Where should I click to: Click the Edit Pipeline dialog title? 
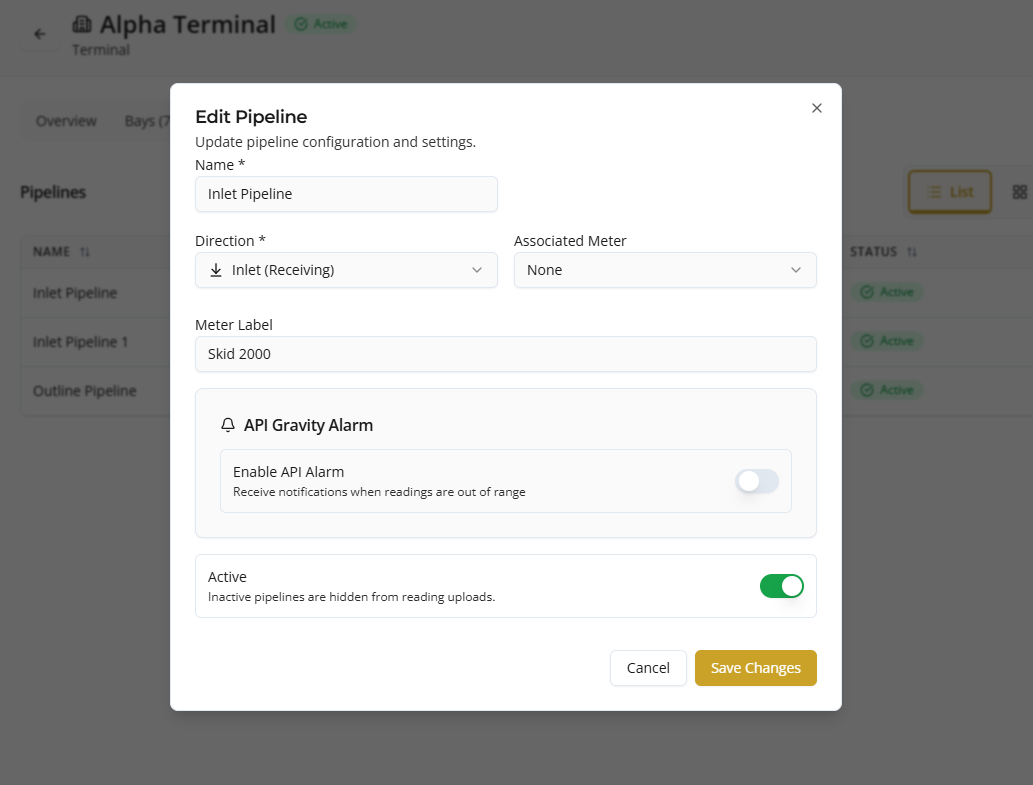click(251, 117)
